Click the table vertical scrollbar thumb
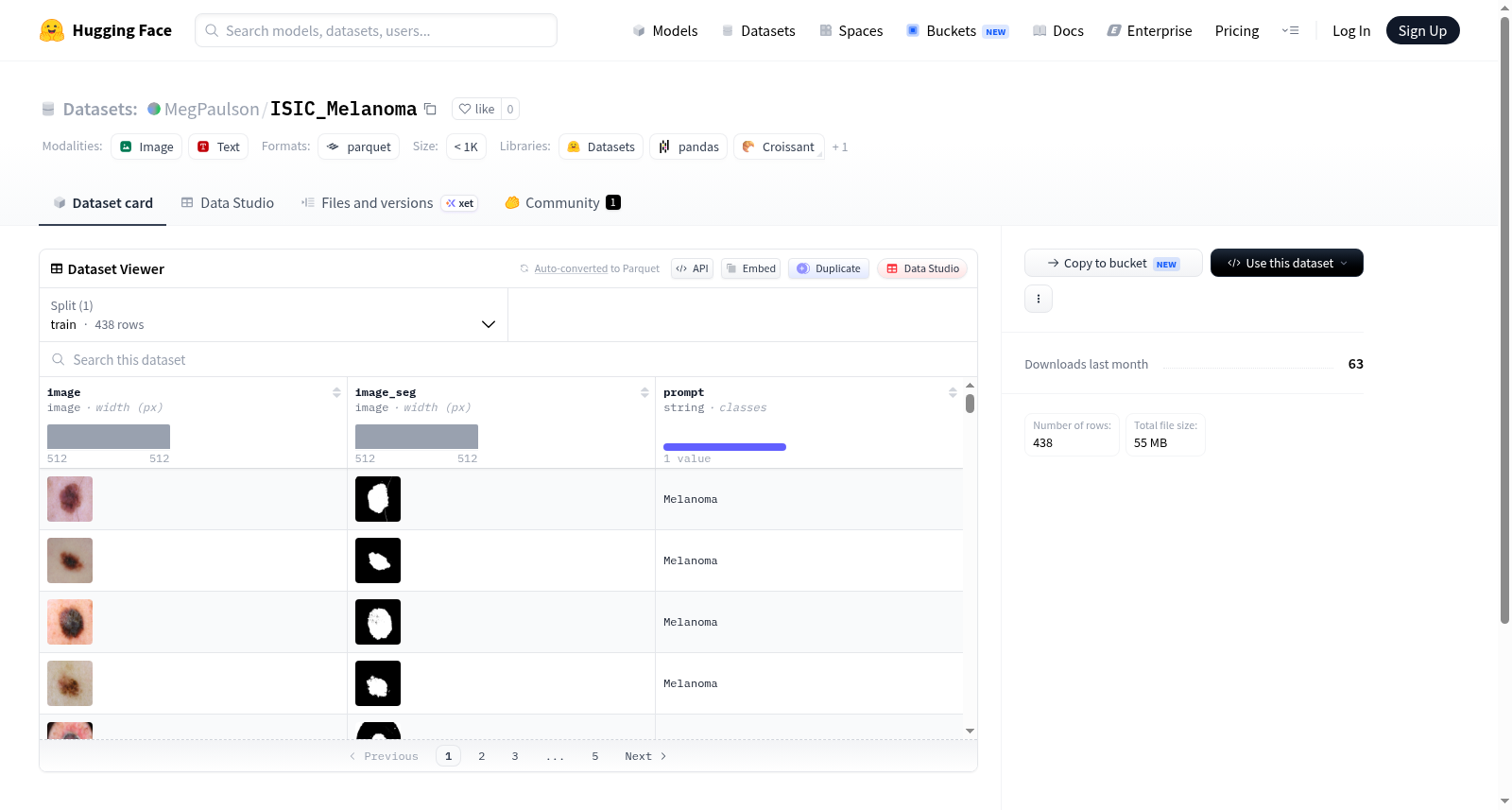 pyautogui.click(x=970, y=404)
